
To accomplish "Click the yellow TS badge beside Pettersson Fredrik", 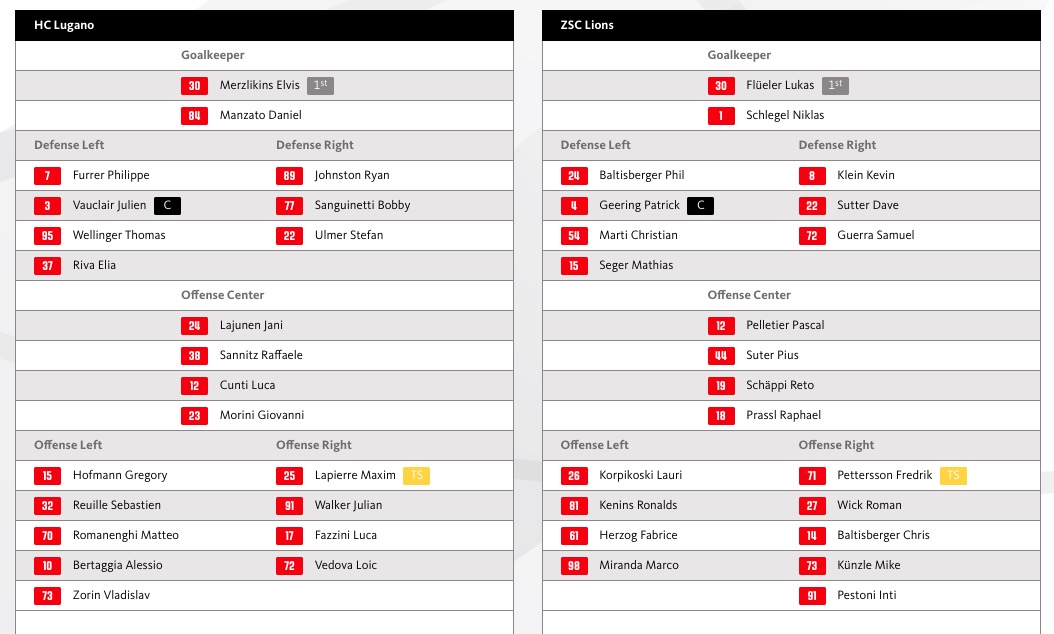I will [953, 475].
